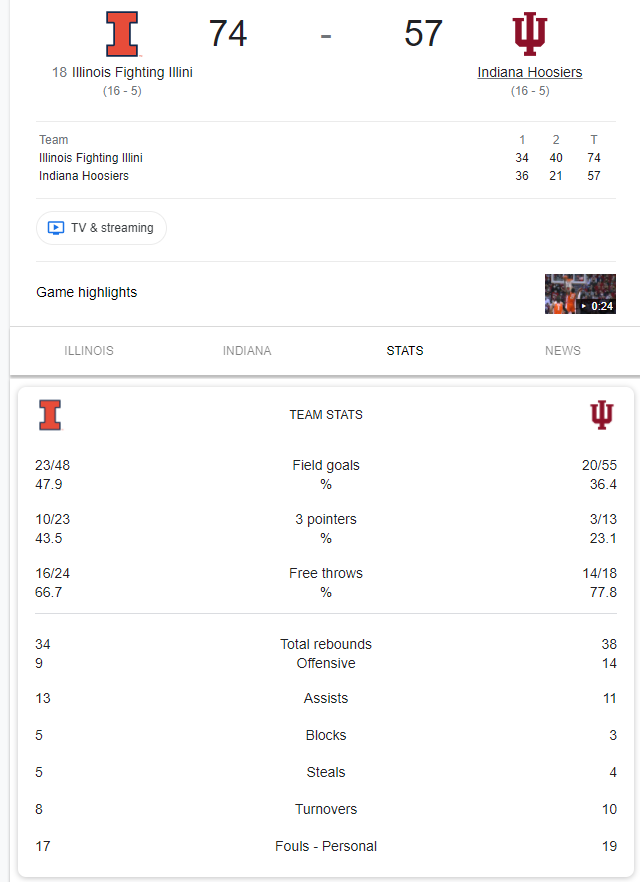Click Illinois Fighting Illini row in score table
The image size is (640, 882).
pyautogui.click(x=91, y=158)
